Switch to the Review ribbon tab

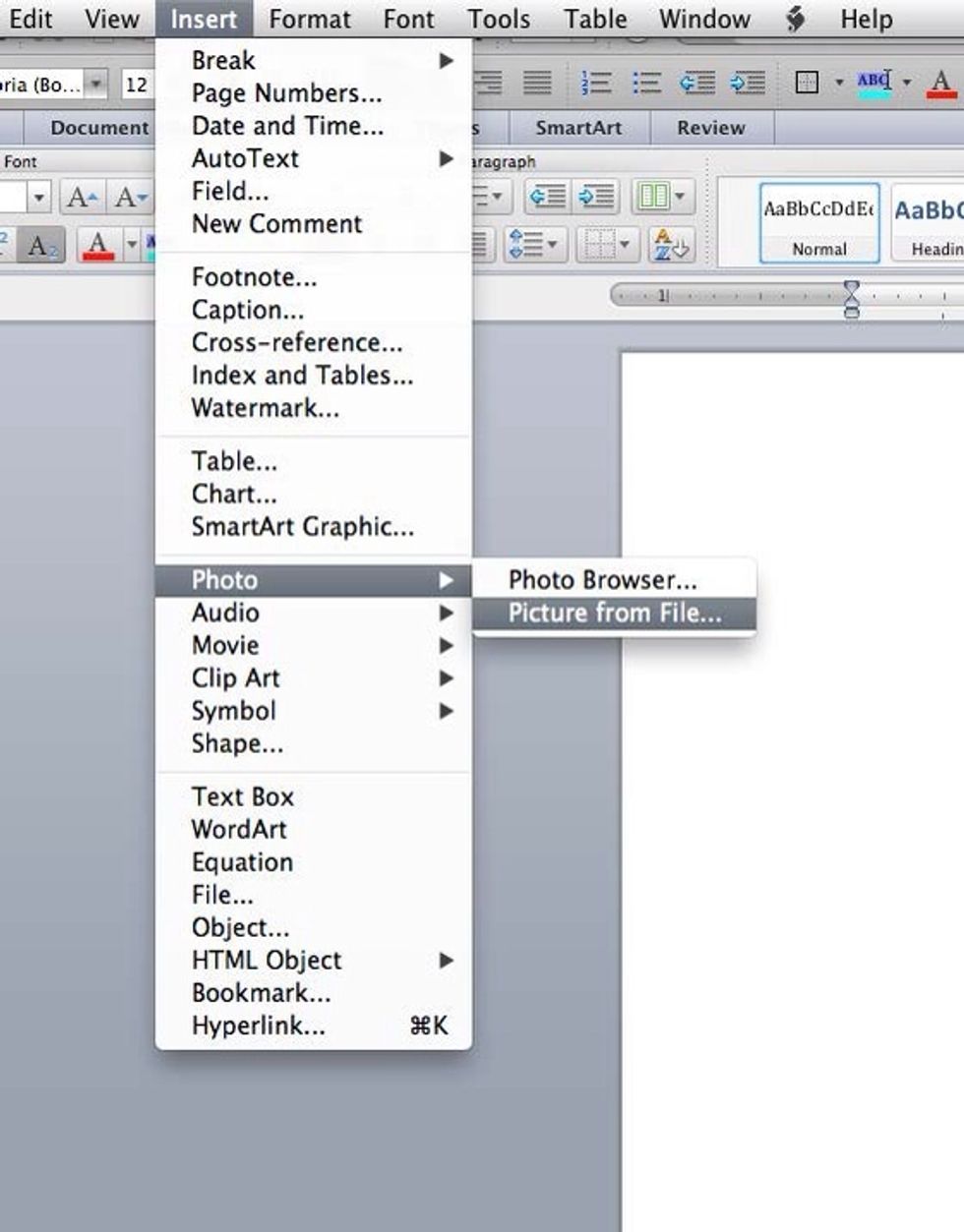click(x=710, y=128)
